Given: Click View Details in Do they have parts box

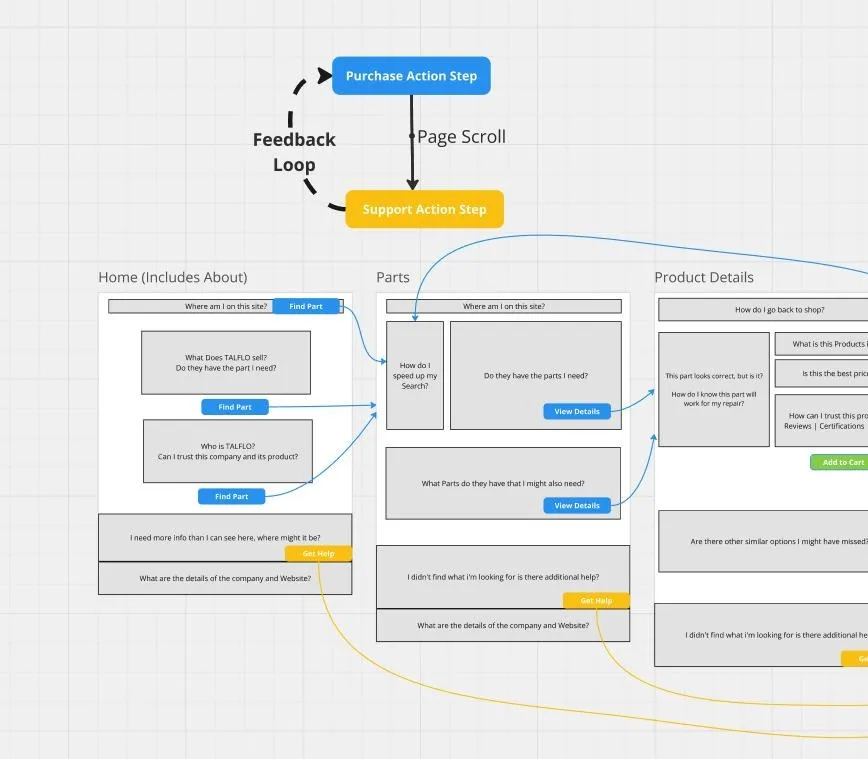Looking at the screenshot, I should coord(577,411).
